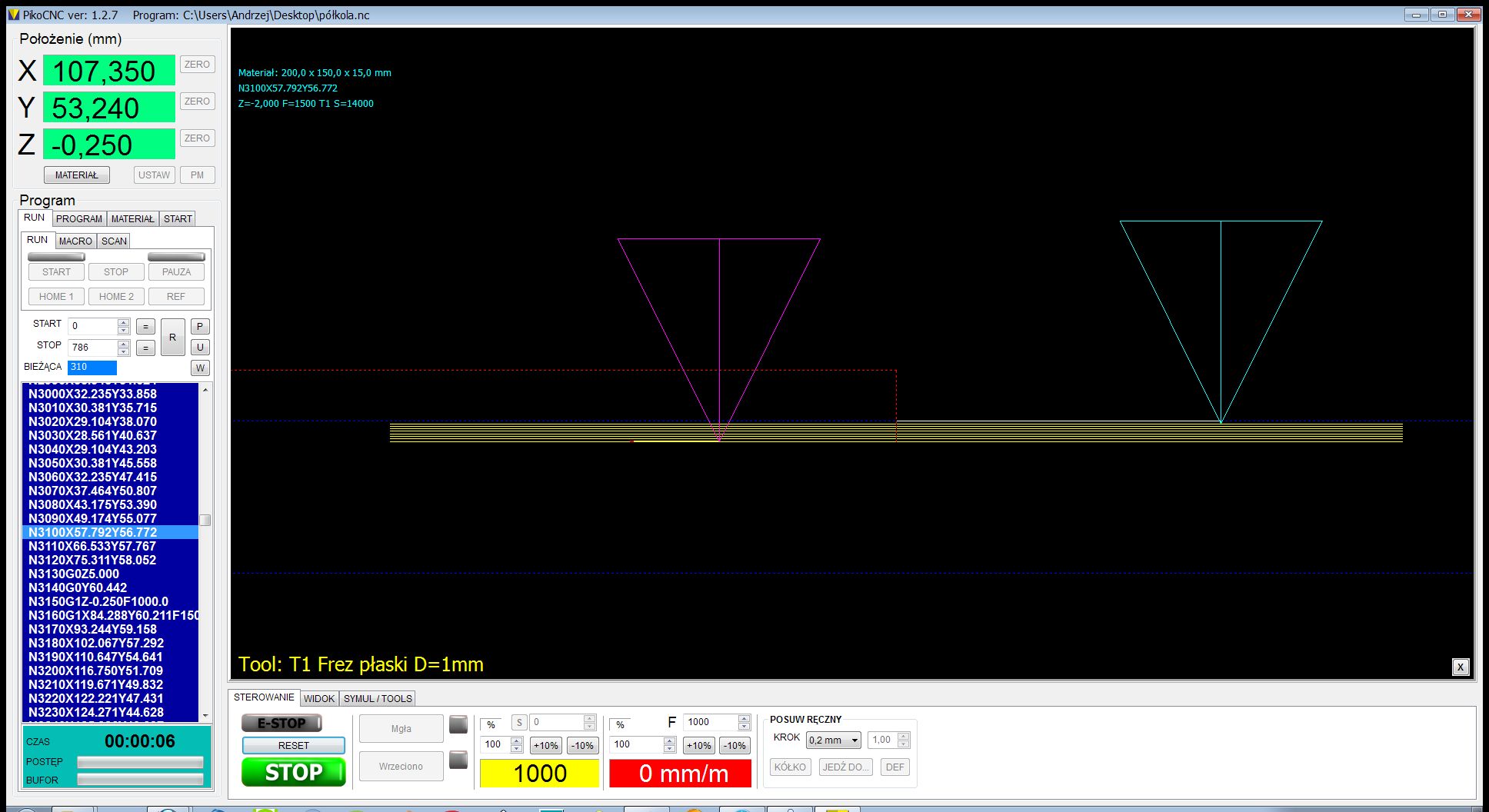Viewport: 1489px width, 812px height.
Task: Open the SYMUL / TOOLS tab
Action: point(378,699)
